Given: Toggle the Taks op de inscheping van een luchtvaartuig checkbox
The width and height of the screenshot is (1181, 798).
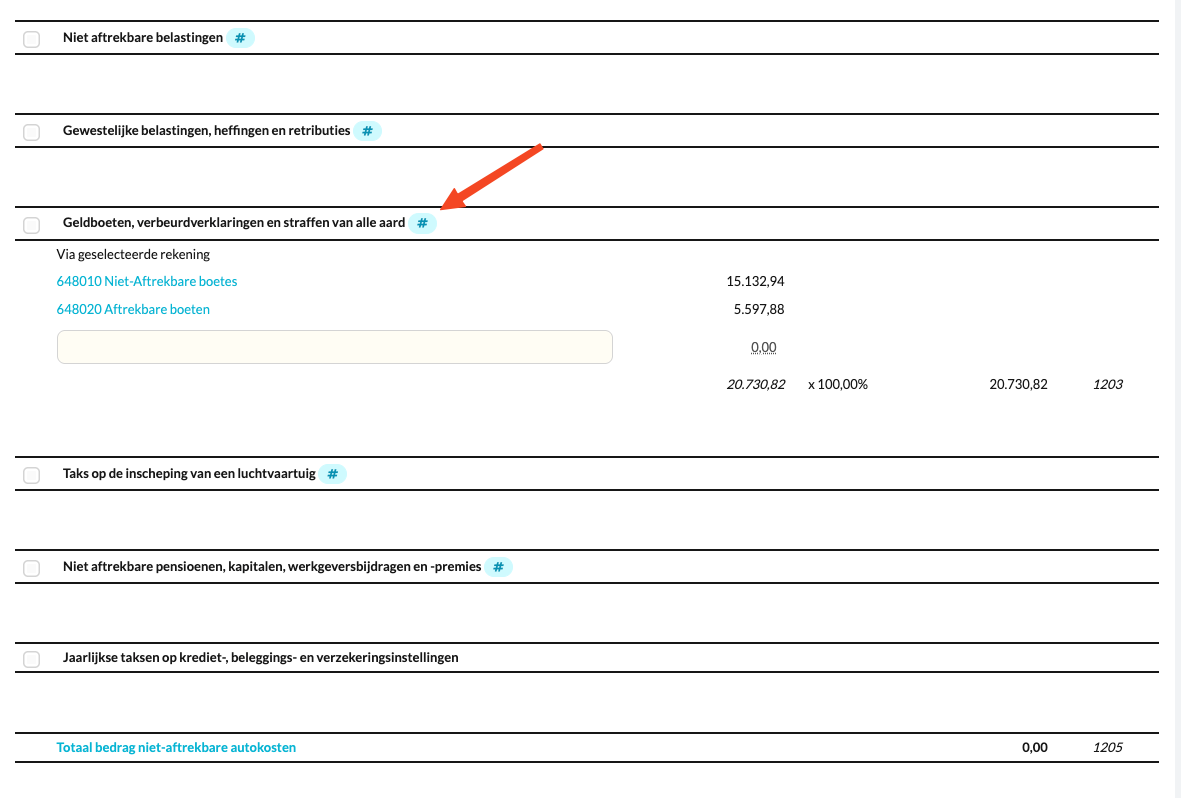Looking at the screenshot, I should (x=32, y=475).
